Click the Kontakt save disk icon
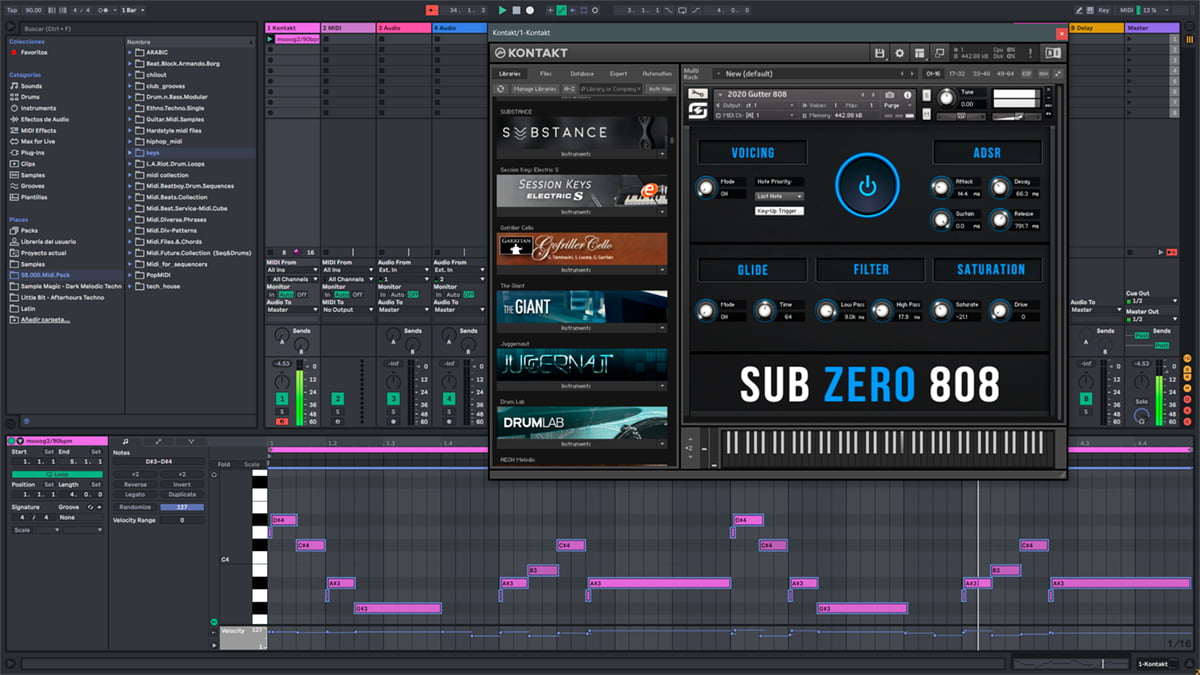 (x=879, y=53)
